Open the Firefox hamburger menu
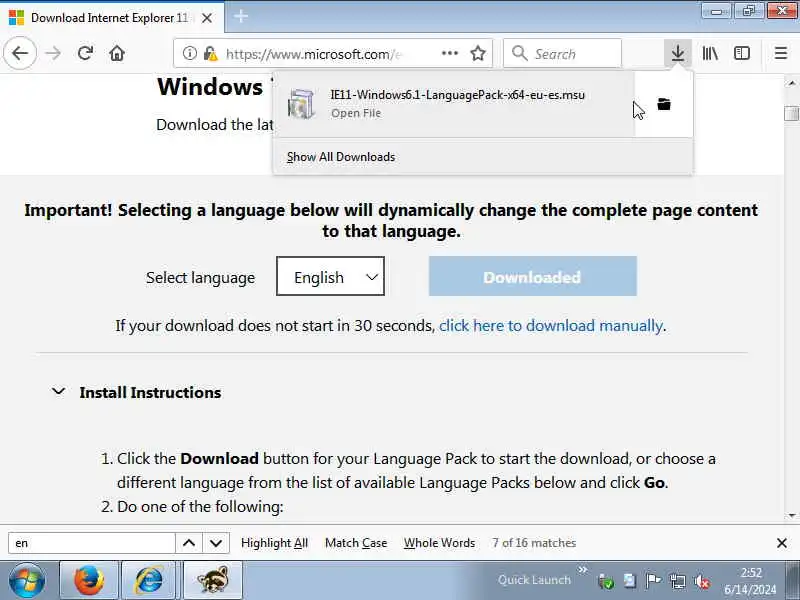Screen dimensions: 800x600 click(781, 53)
